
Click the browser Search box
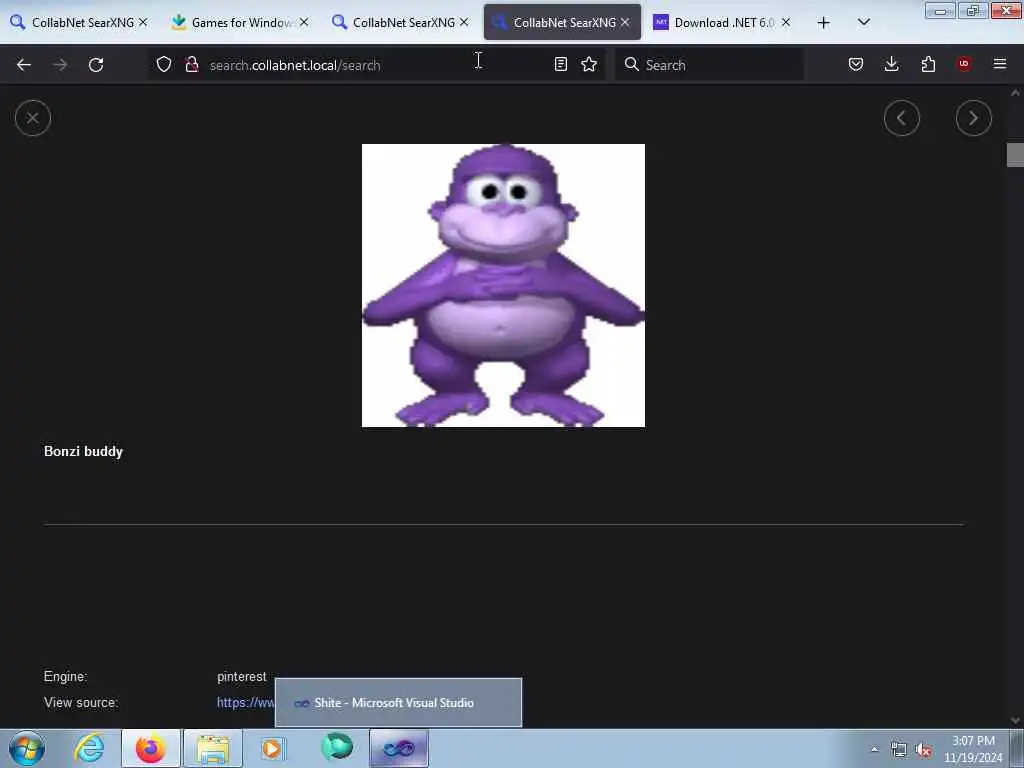[x=709, y=65]
